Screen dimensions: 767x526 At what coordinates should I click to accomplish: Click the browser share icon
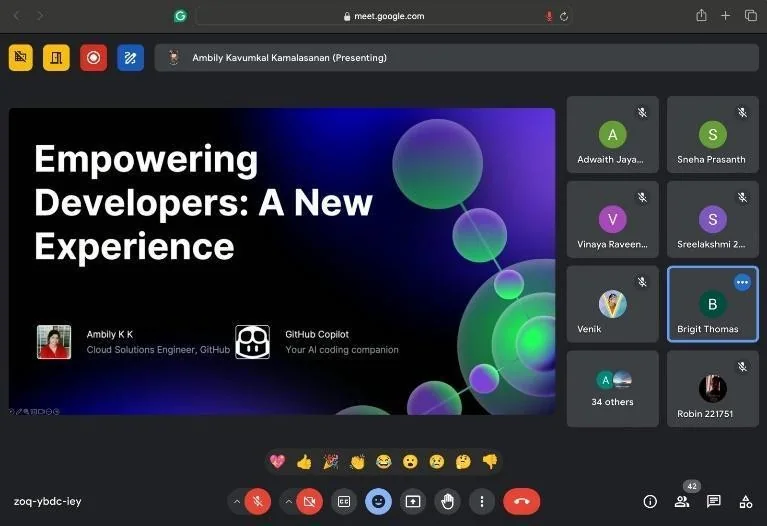pyautogui.click(x=701, y=16)
